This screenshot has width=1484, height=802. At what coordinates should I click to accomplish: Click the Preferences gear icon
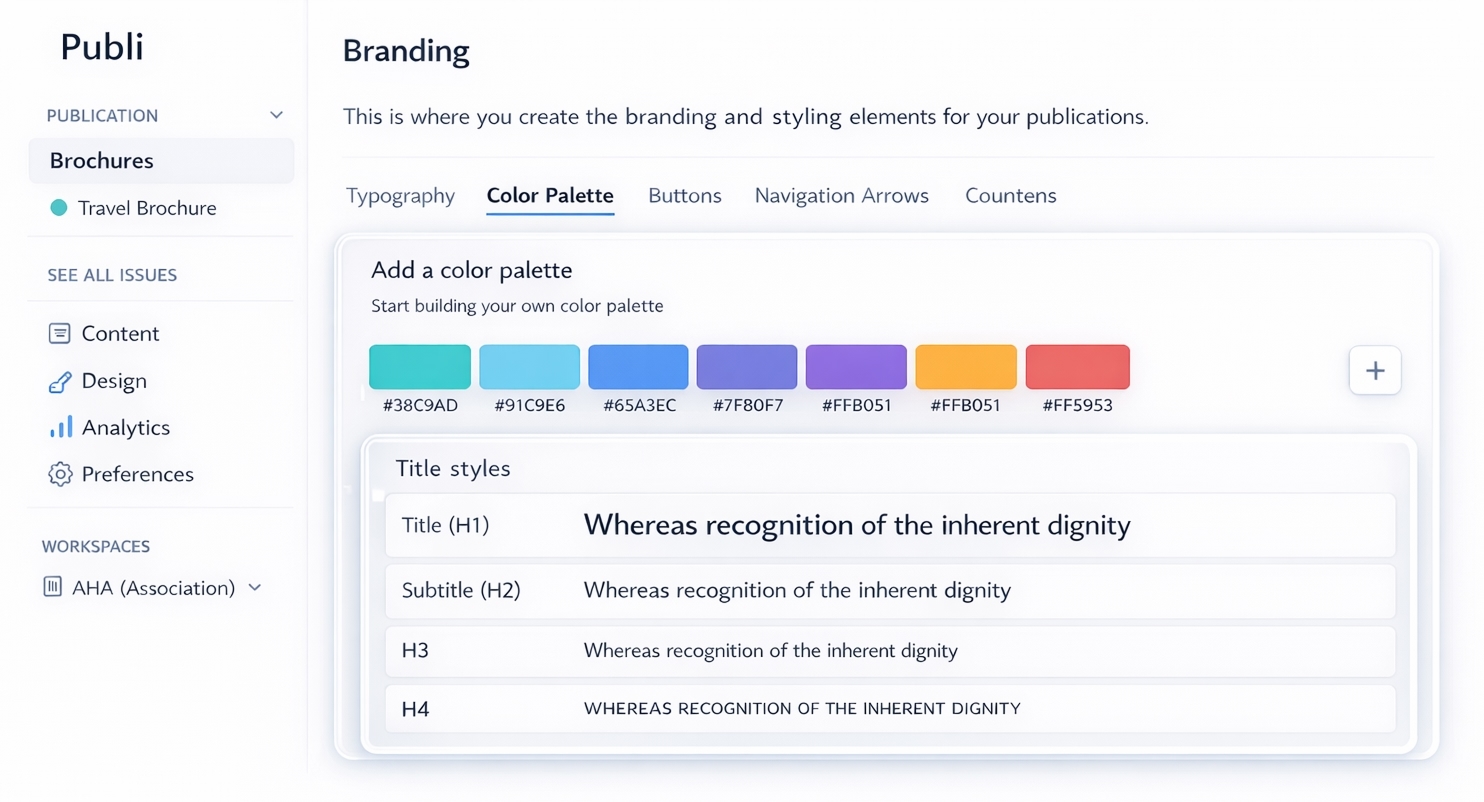tap(60, 474)
